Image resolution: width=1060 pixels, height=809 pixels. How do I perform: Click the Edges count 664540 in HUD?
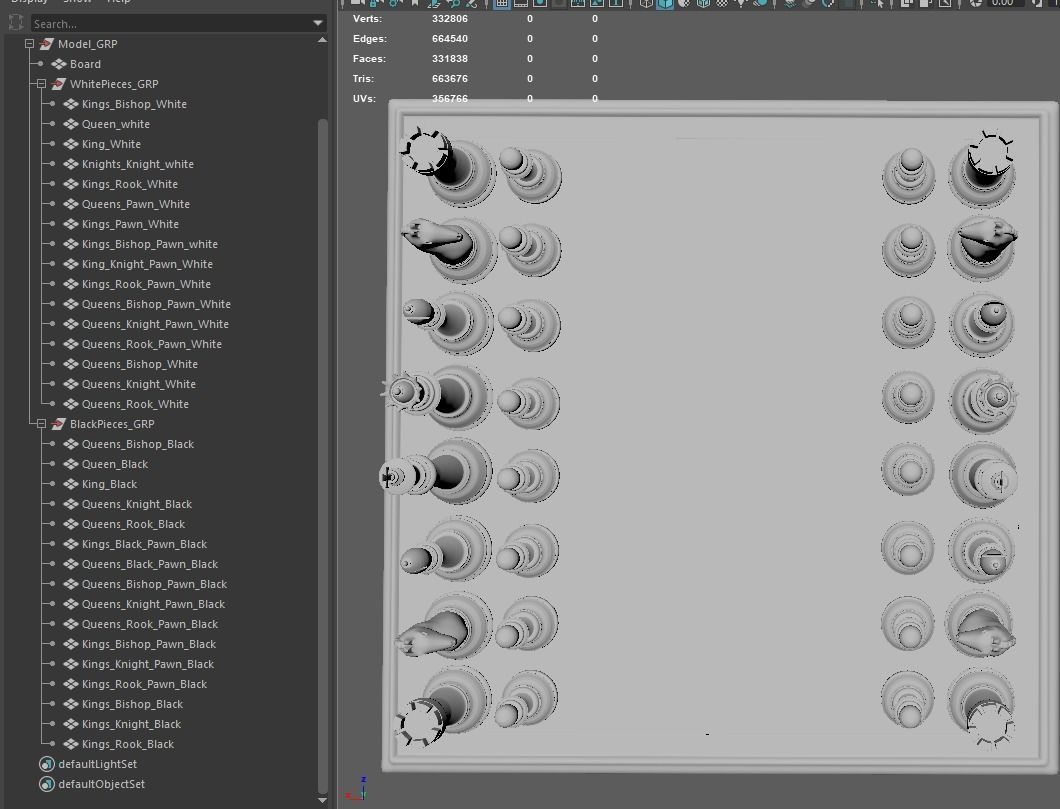tap(450, 39)
